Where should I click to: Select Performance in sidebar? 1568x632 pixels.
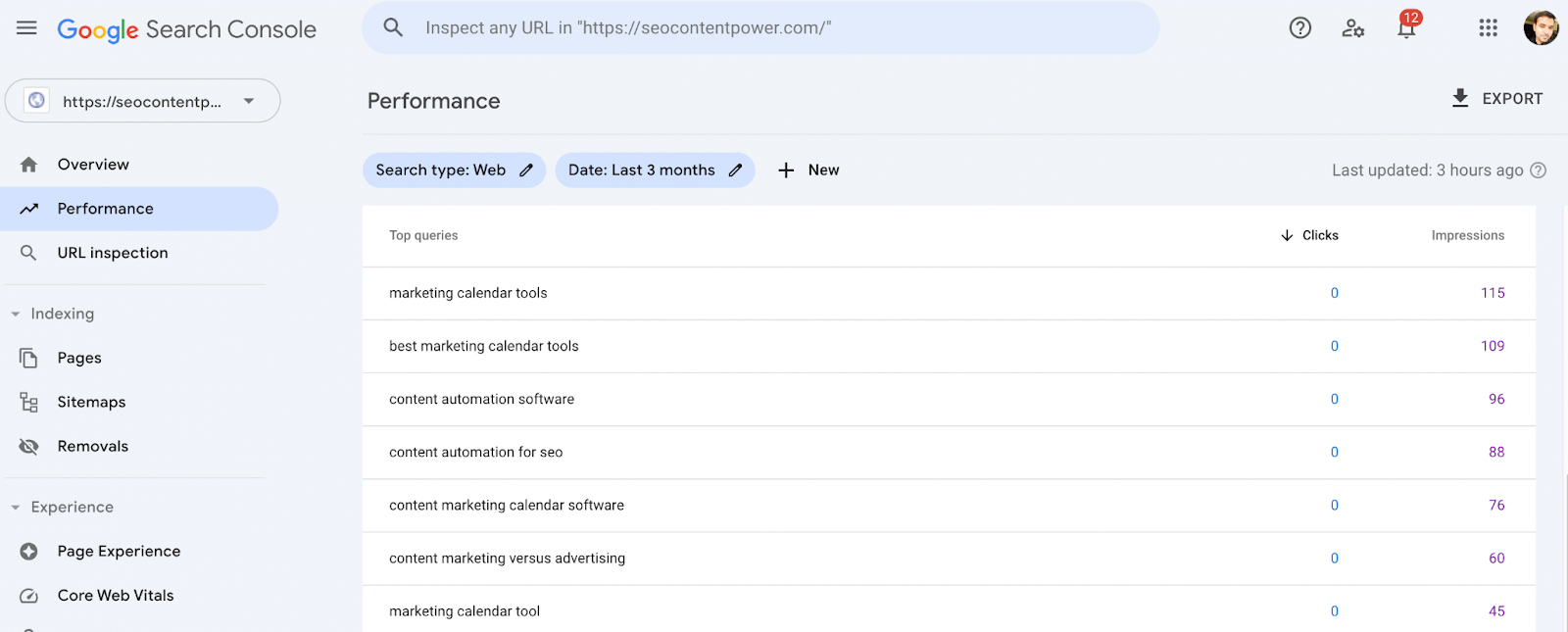(139, 209)
